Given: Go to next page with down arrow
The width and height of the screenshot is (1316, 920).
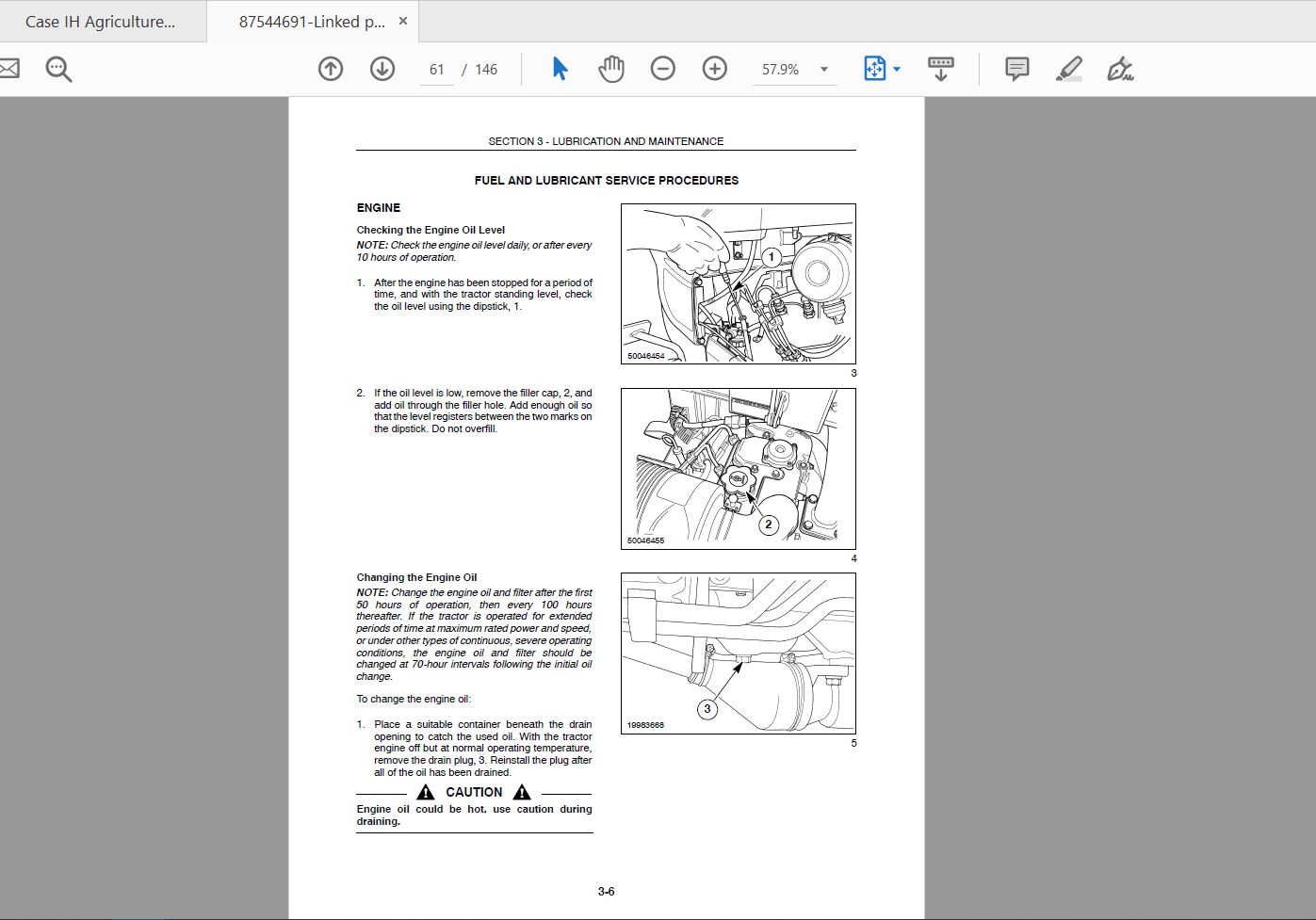Looking at the screenshot, I should [382, 69].
